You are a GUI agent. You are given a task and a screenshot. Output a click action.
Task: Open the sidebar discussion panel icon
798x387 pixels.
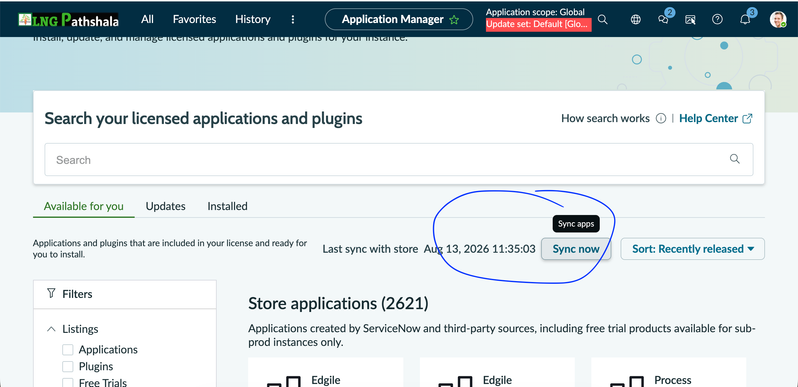tap(690, 20)
